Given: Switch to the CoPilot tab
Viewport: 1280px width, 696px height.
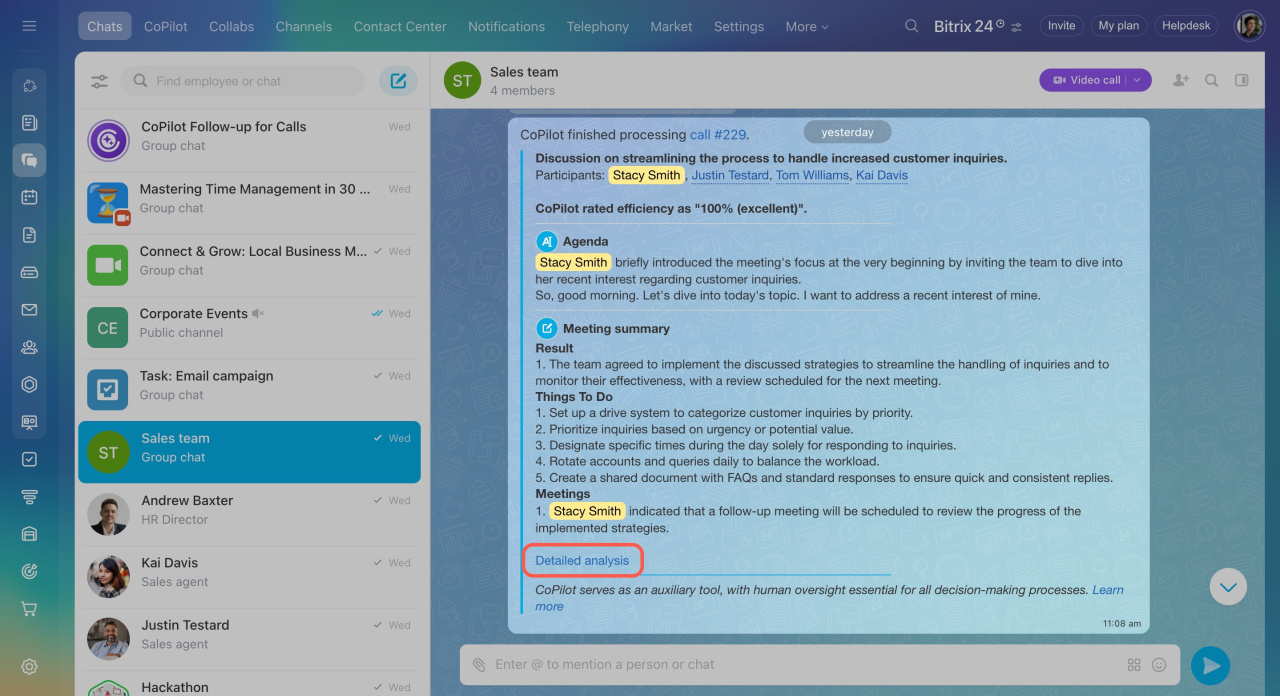Looking at the screenshot, I should [165, 27].
